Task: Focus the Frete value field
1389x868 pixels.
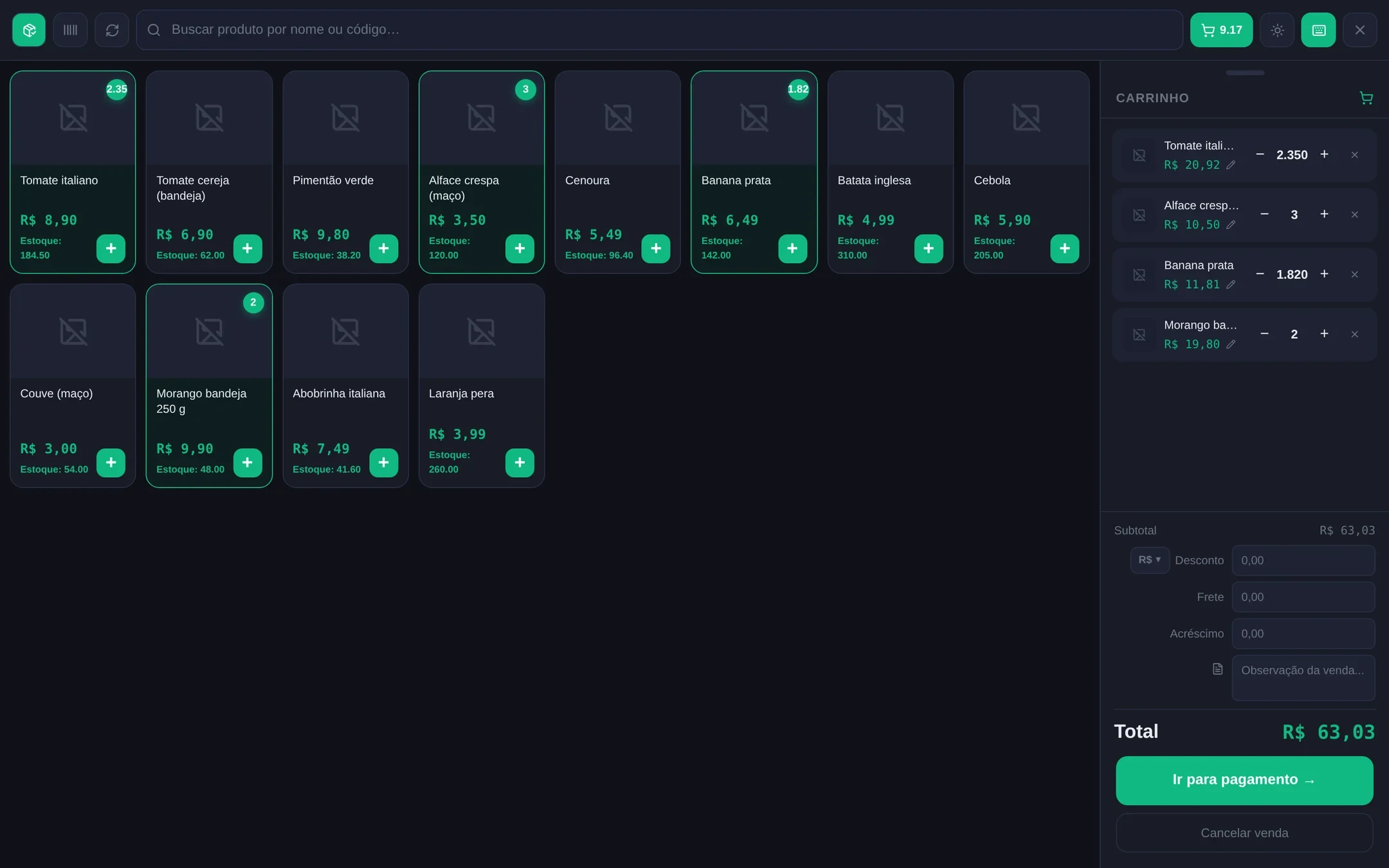Action: click(x=1303, y=597)
